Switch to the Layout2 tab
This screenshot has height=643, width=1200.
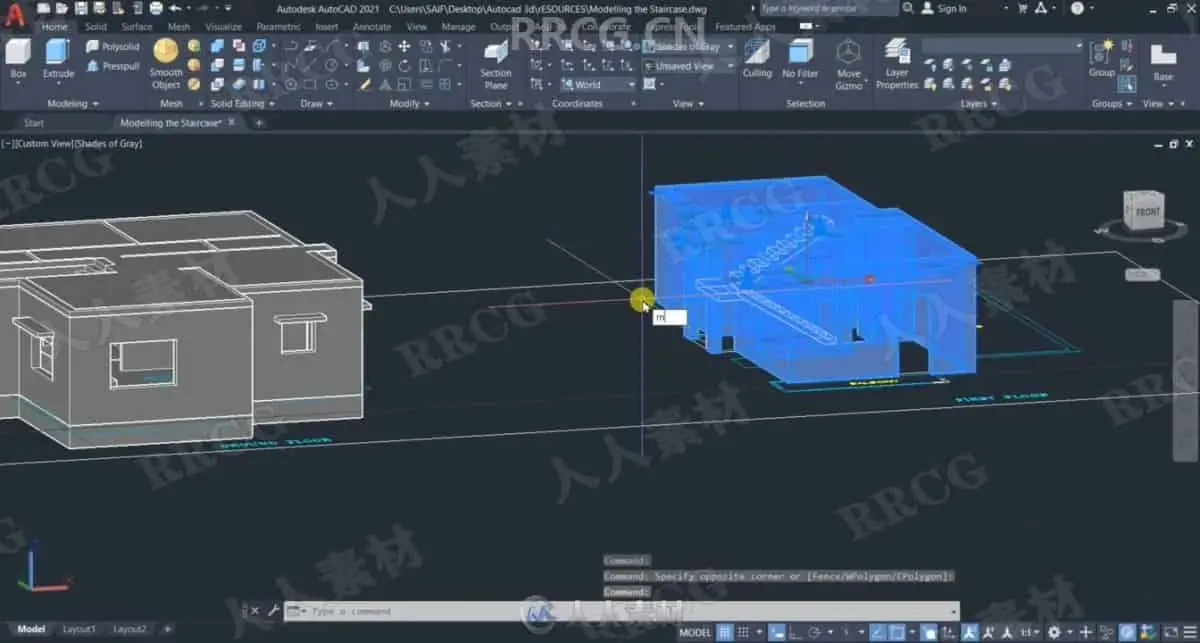(x=130, y=629)
